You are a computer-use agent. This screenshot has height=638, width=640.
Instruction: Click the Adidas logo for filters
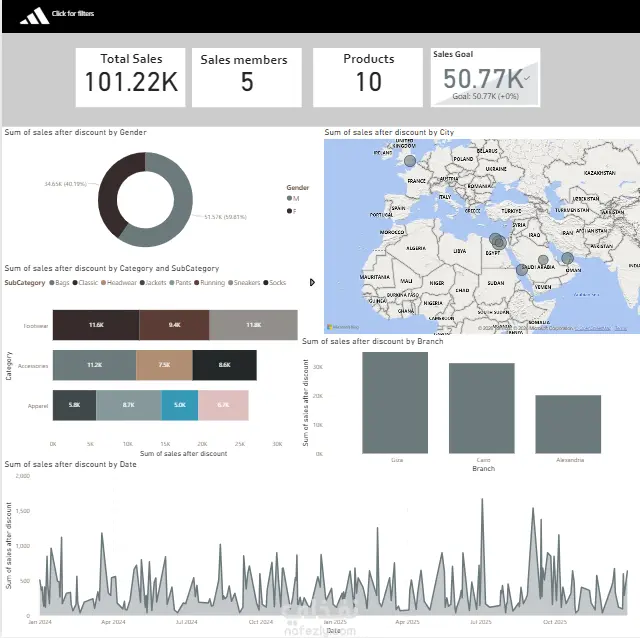[35, 16]
